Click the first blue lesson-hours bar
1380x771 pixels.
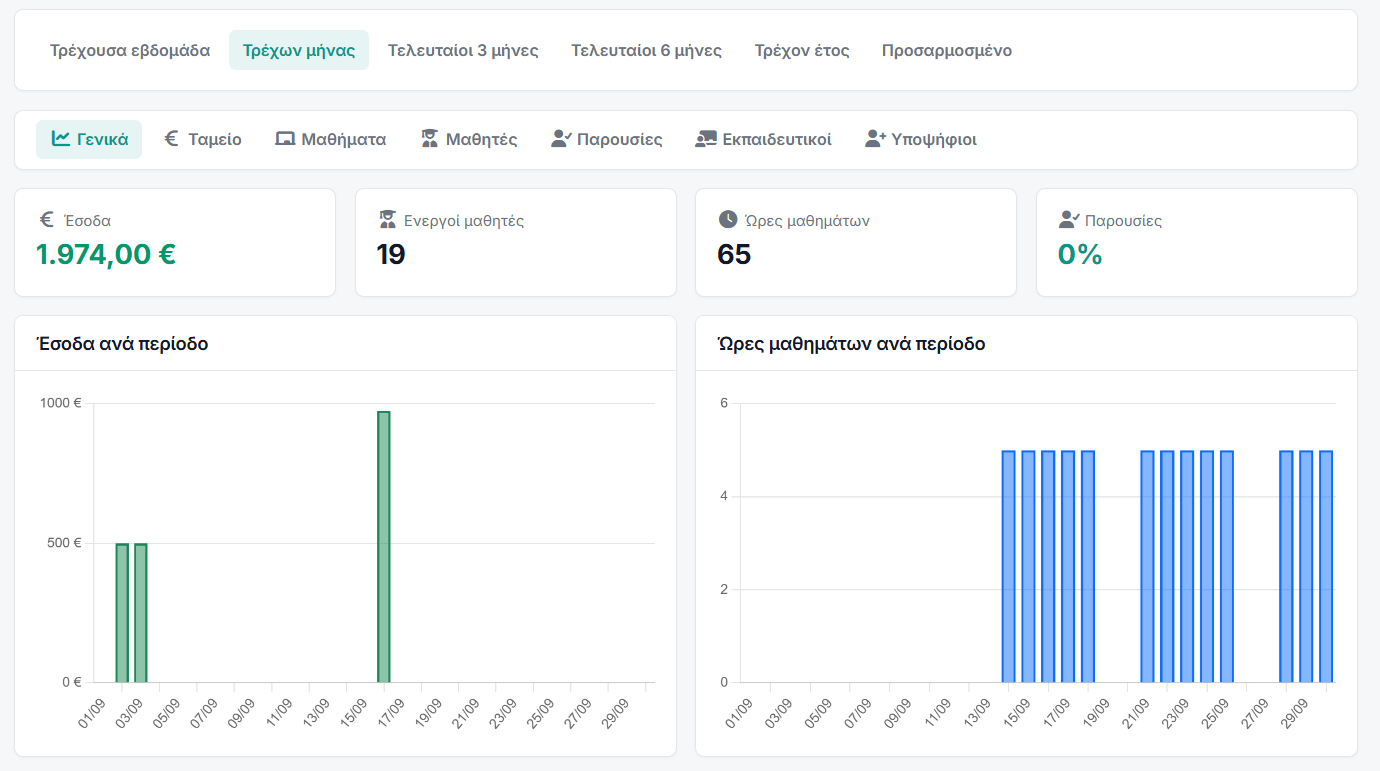point(1009,567)
